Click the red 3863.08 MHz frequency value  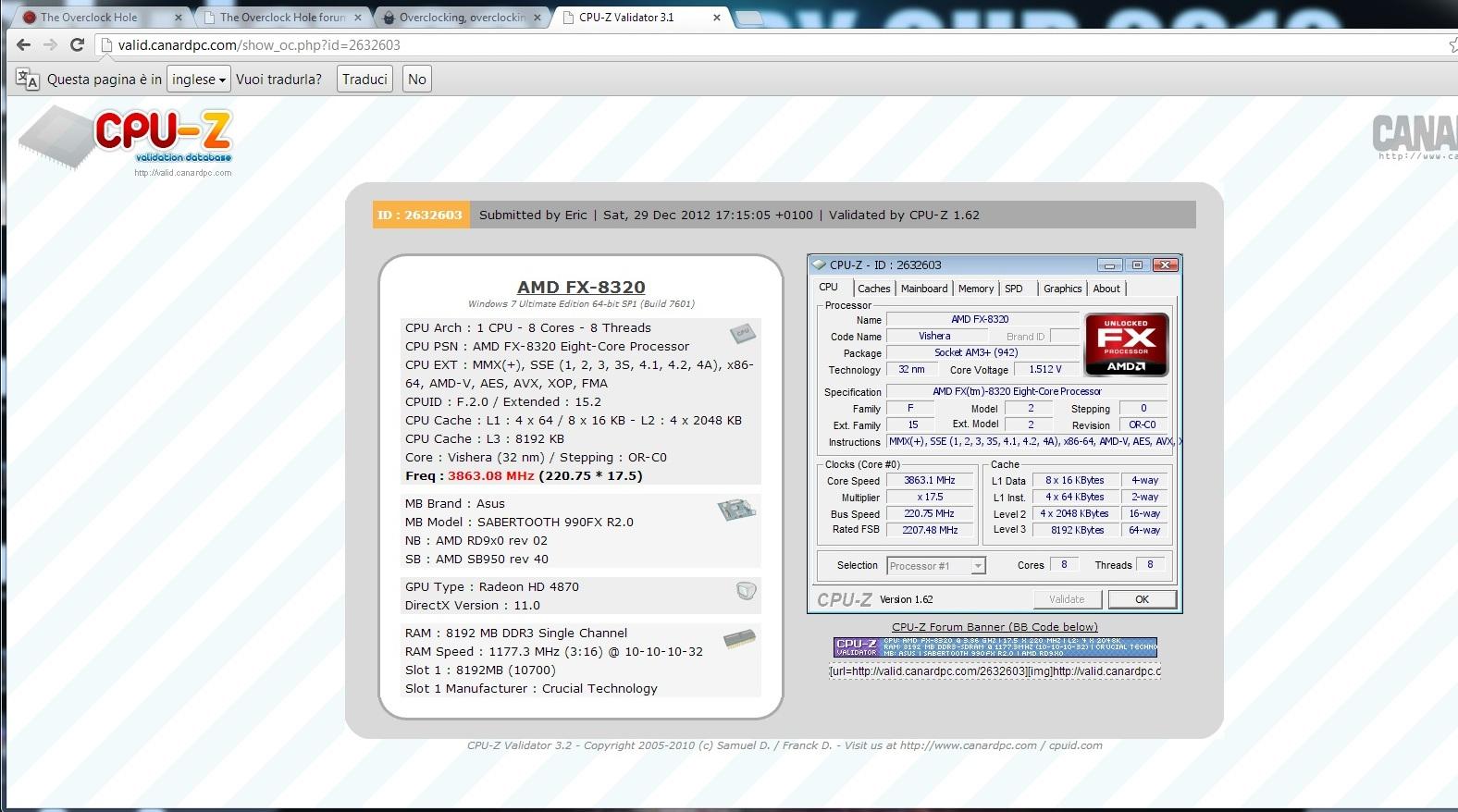click(490, 475)
